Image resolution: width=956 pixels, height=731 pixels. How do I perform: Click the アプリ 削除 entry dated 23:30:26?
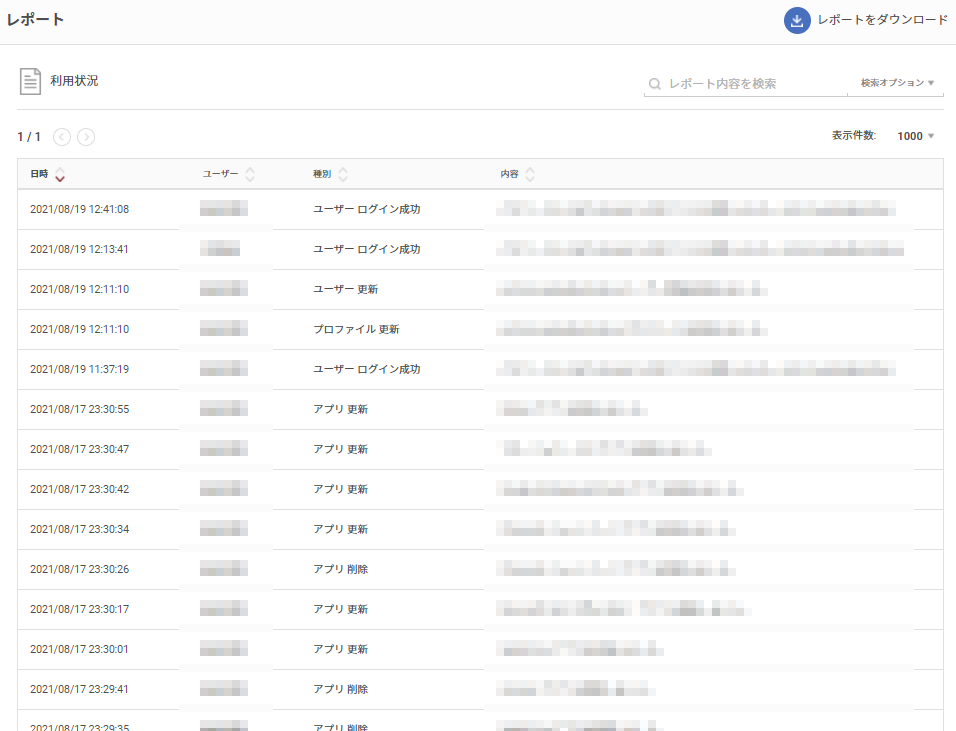coord(341,569)
